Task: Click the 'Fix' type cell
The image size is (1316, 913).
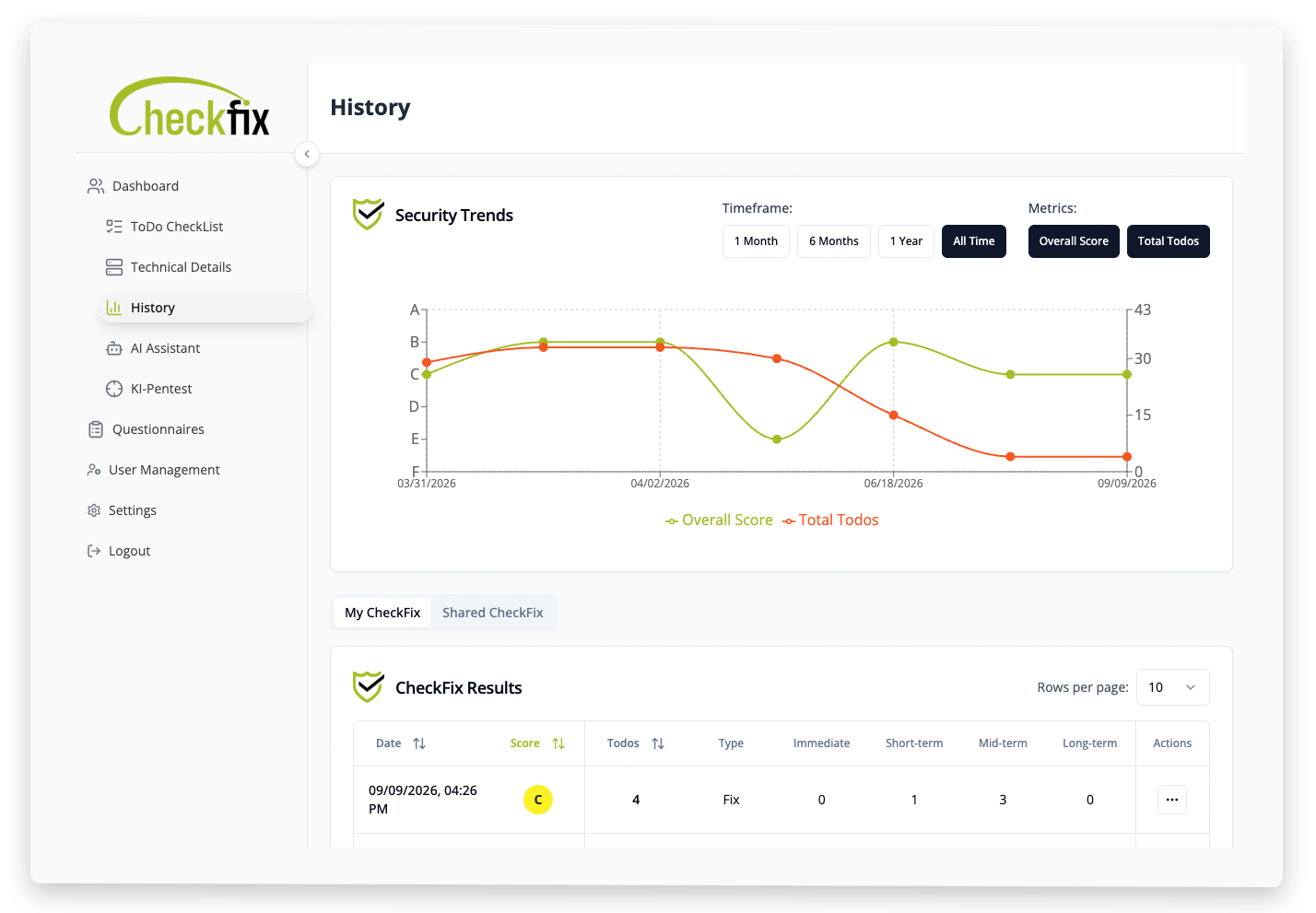Action: click(x=731, y=800)
